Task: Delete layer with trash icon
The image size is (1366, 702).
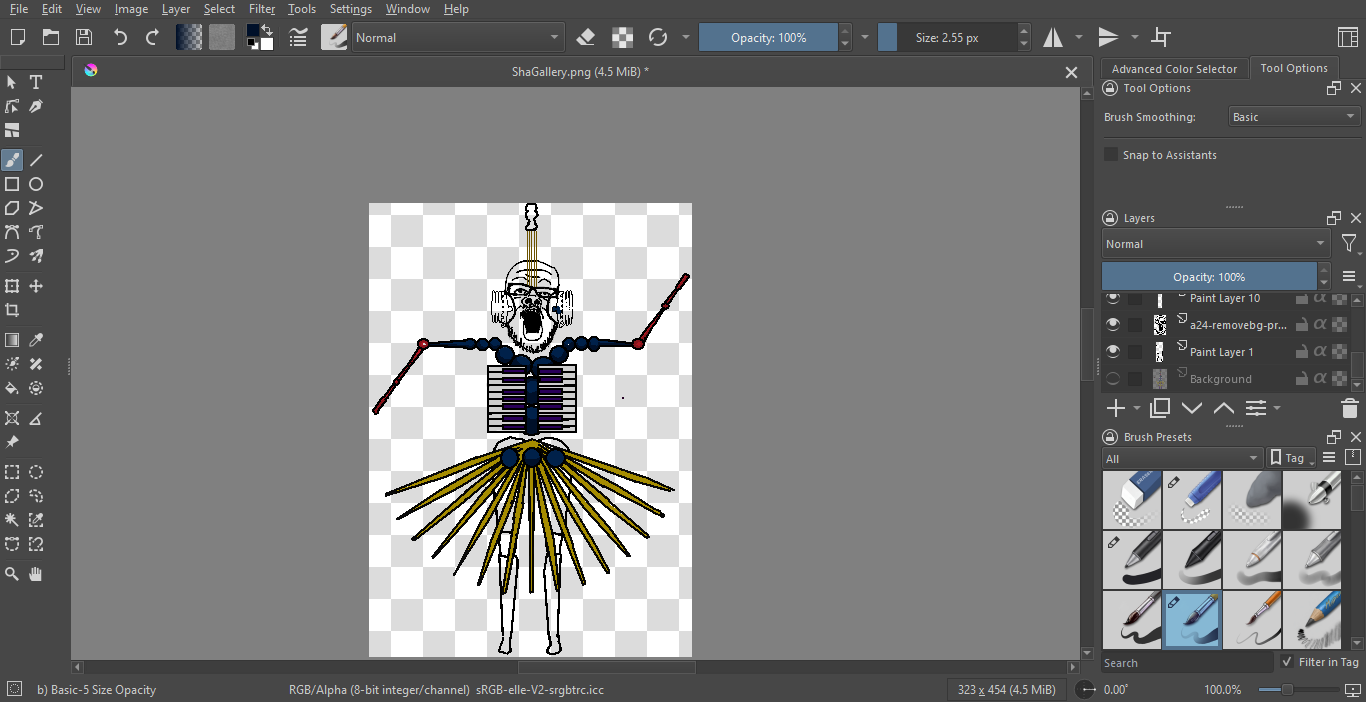Action: (x=1349, y=408)
